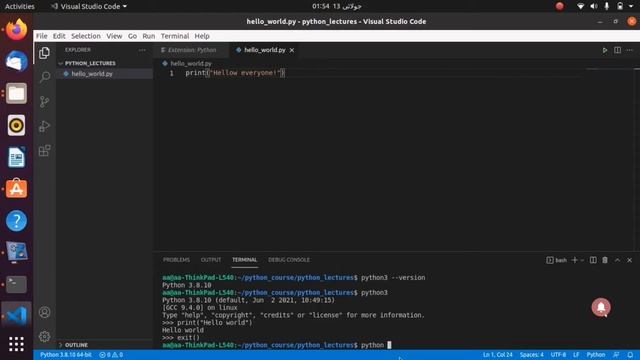Image resolution: width=640 pixels, height=360 pixels.
Task: Open the launch profile dropdown arrow in terminal
Action: [582, 260]
